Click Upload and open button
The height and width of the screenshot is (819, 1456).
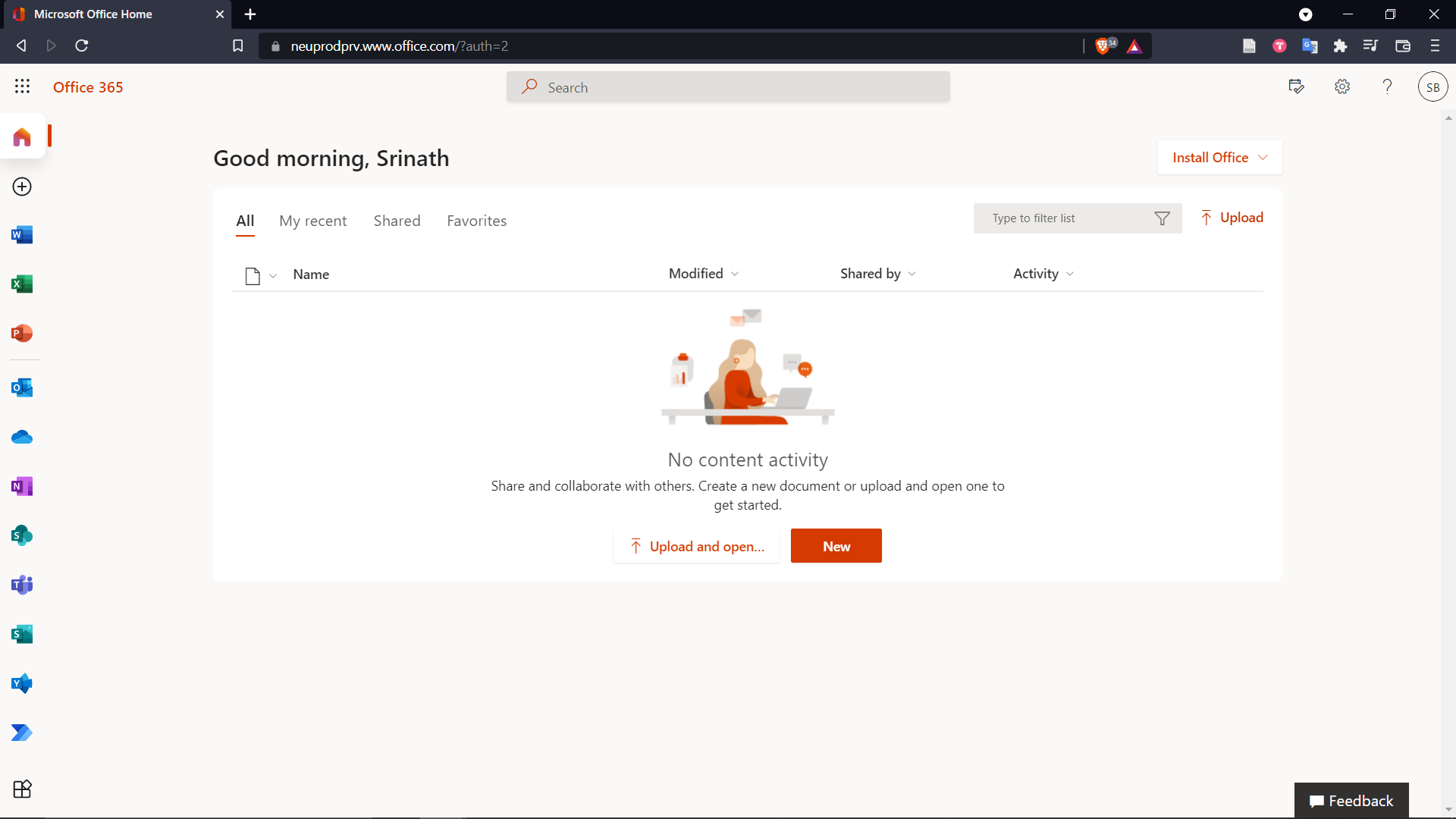pos(696,546)
